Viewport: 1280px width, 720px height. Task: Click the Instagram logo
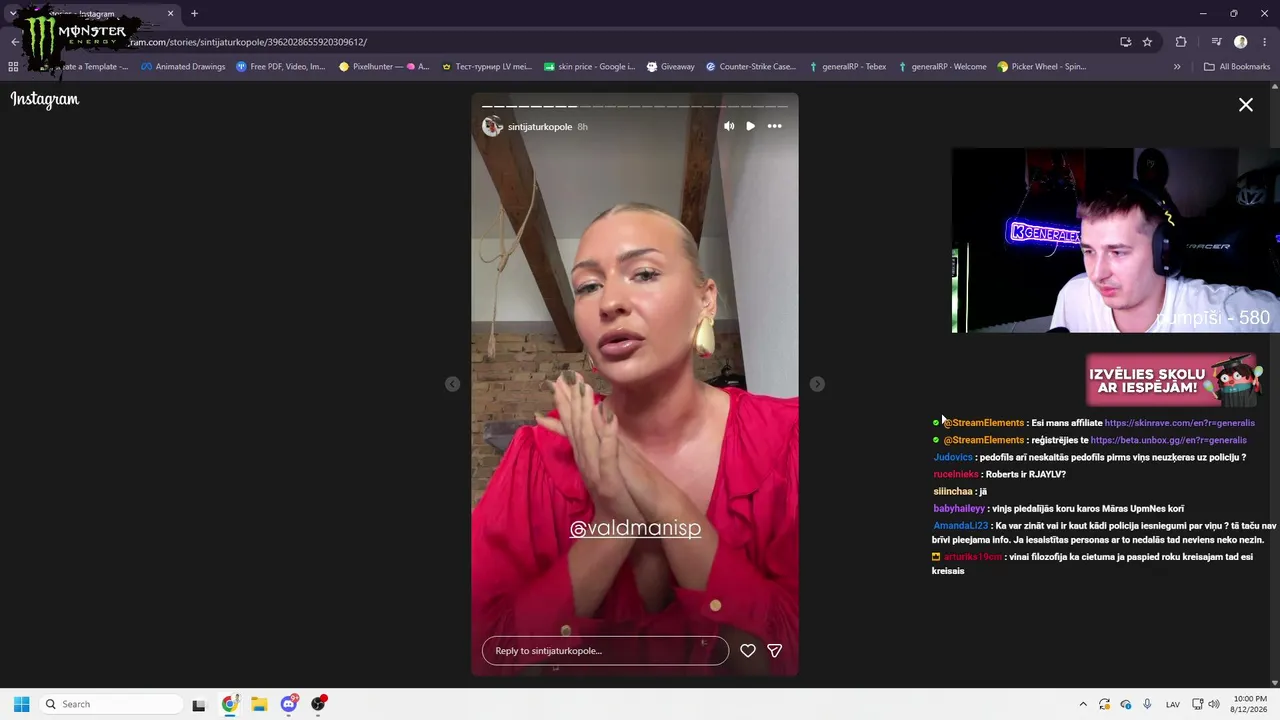(x=45, y=99)
